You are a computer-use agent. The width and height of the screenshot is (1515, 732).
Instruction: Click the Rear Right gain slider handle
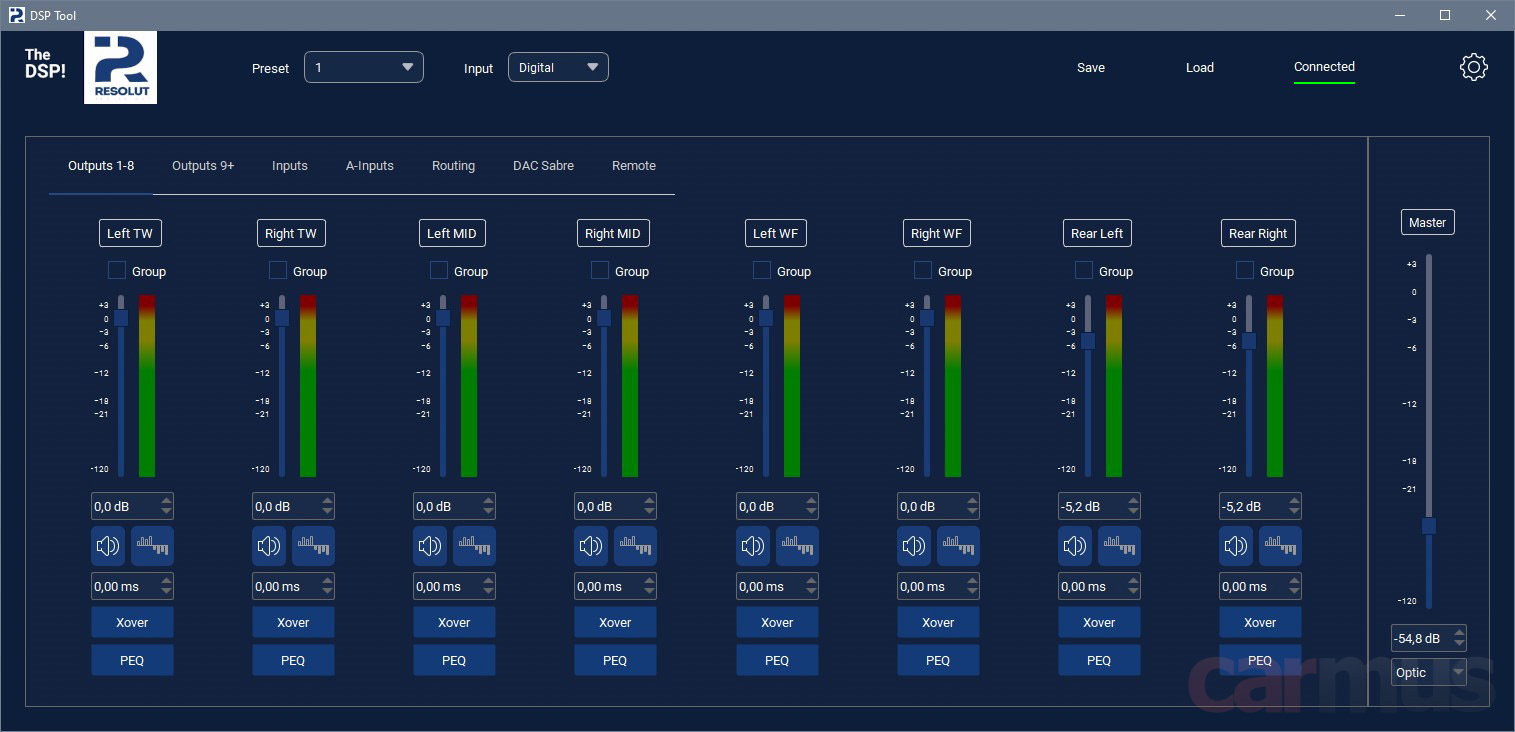tap(1249, 341)
